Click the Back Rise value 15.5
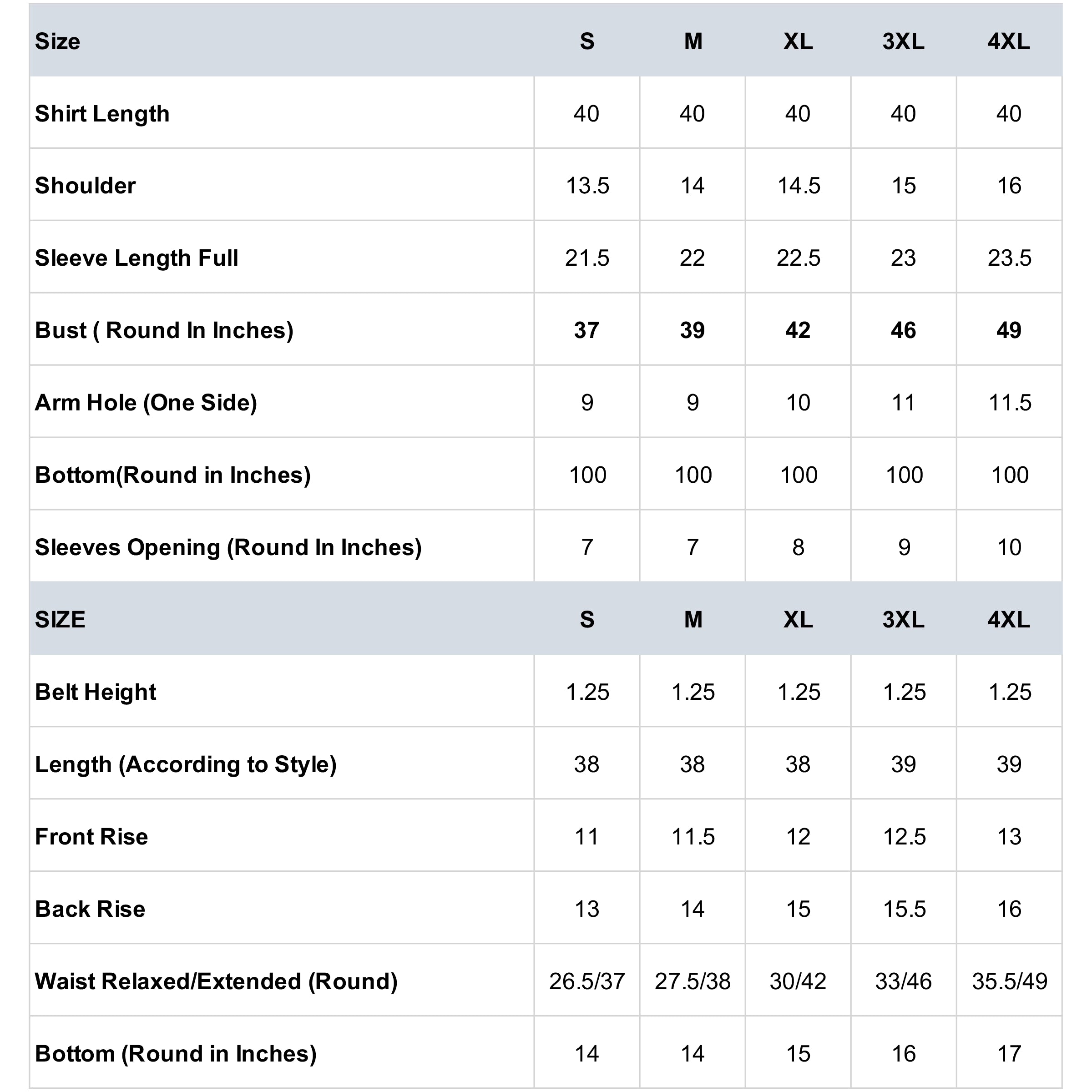 [x=904, y=910]
